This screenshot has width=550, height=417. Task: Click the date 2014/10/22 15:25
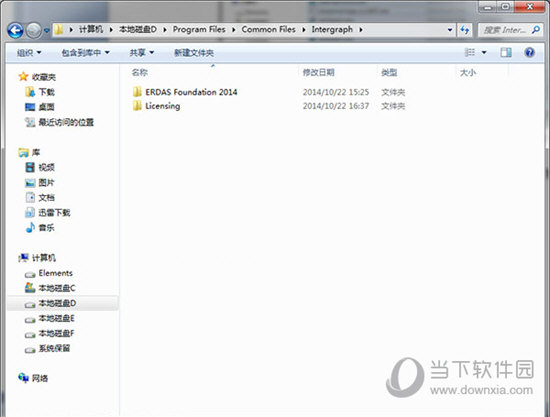coord(336,92)
